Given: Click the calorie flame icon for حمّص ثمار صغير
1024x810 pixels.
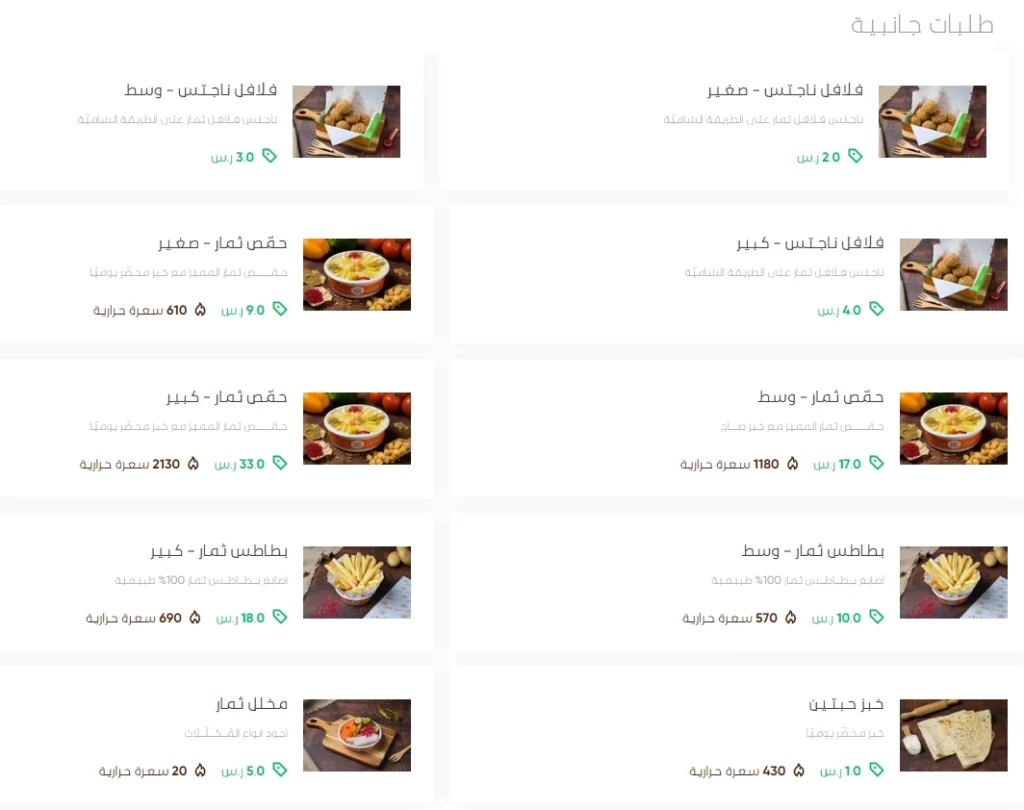Looking at the screenshot, I should 200,310.
